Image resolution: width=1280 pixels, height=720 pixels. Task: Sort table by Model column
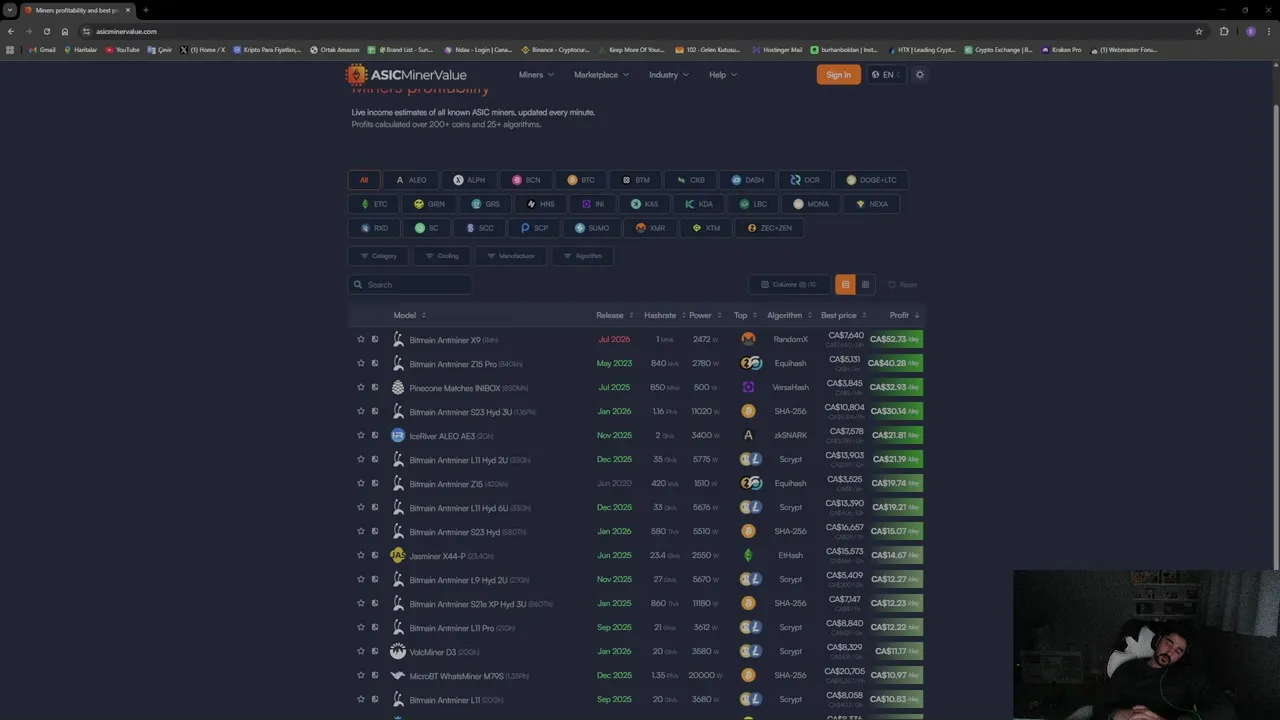(409, 315)
